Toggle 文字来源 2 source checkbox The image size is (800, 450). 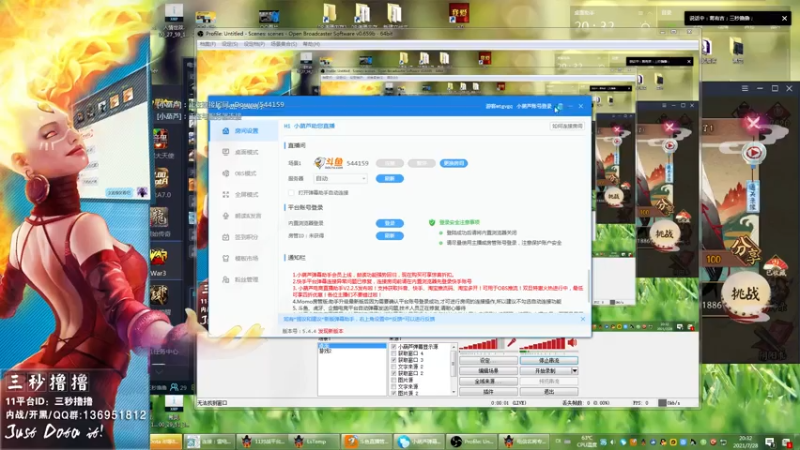[393, 366]
